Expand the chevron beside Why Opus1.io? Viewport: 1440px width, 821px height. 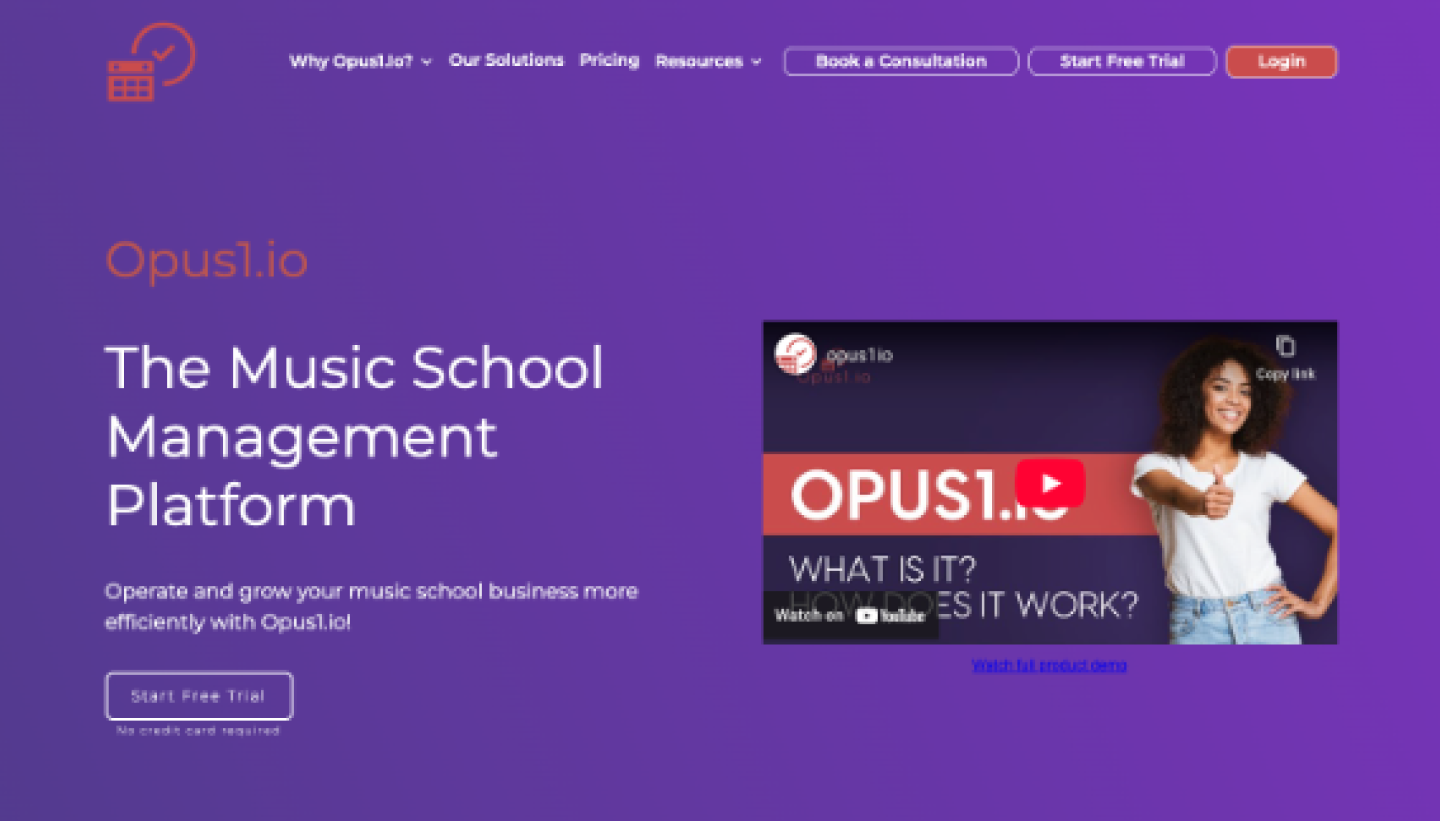[427, 62]
